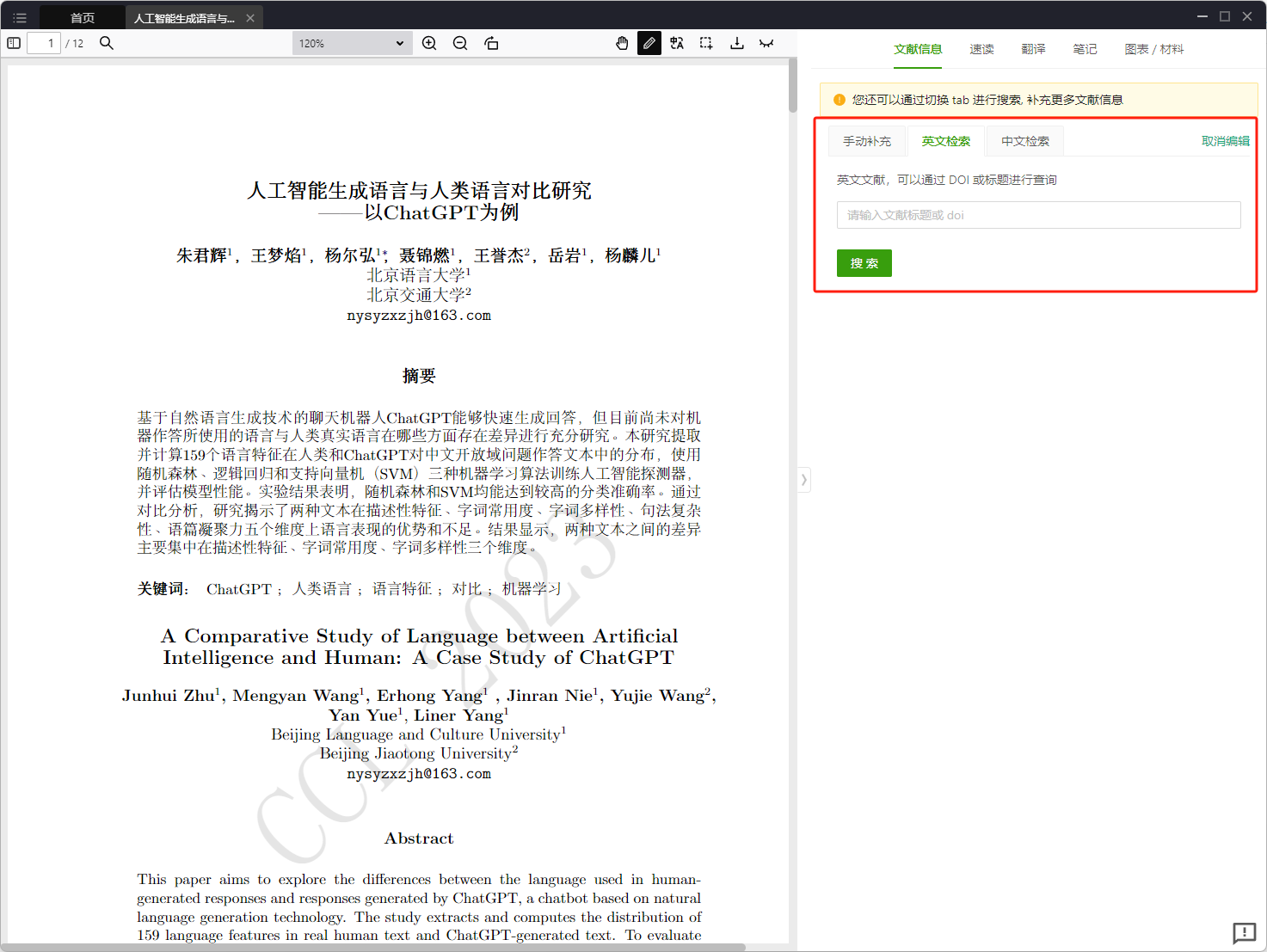Open the hamburger menu in the title bar

pos(20,17)
